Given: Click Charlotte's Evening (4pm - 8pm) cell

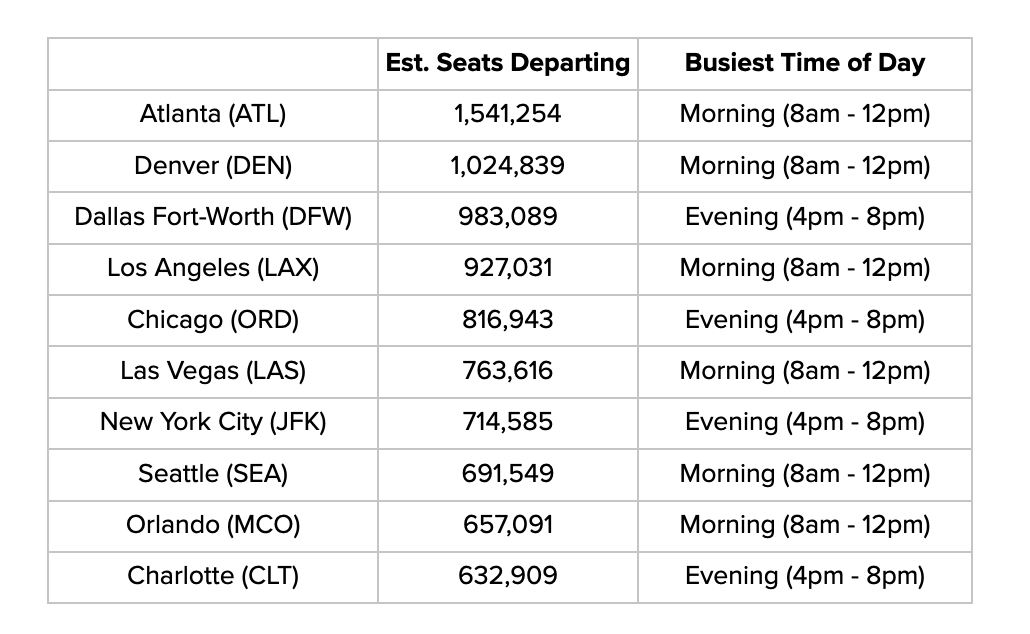Looking at the screenshot, I should [x=804, y=576].
